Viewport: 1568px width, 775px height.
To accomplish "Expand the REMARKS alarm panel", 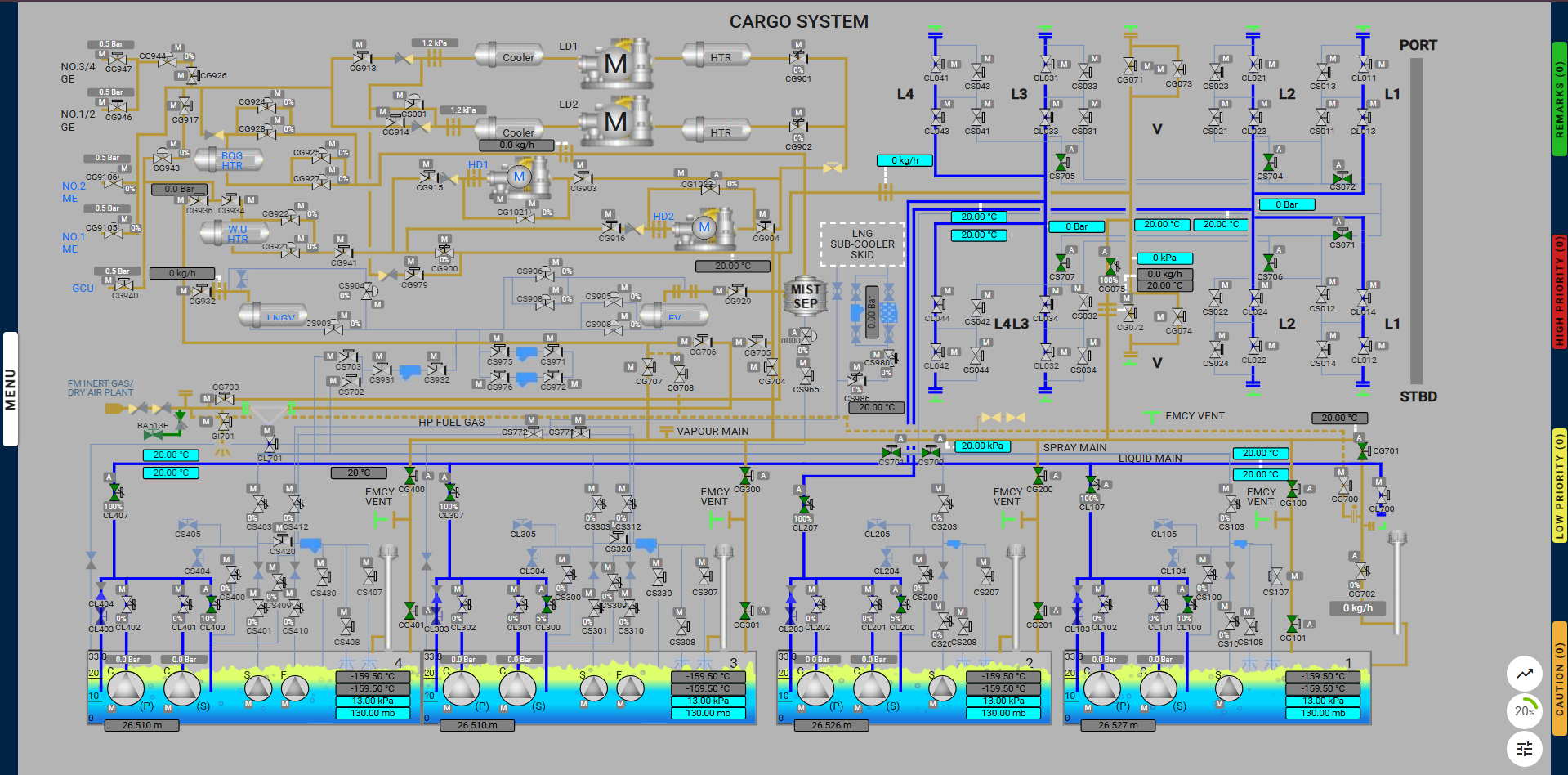I will click(1559, 98).
